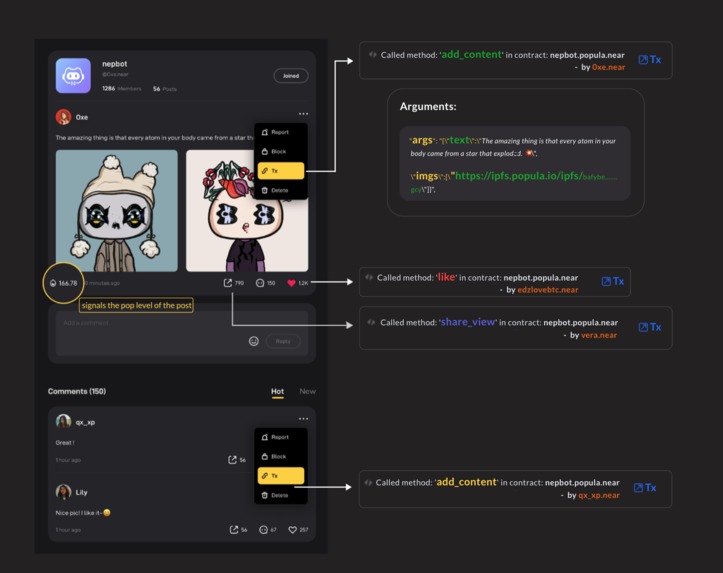Image resolution: width=723 pixels, height=573 pixels.
Task: Click the ipfs.popula.io image URL
Action: pyautogui.click(x=536, y=176)
